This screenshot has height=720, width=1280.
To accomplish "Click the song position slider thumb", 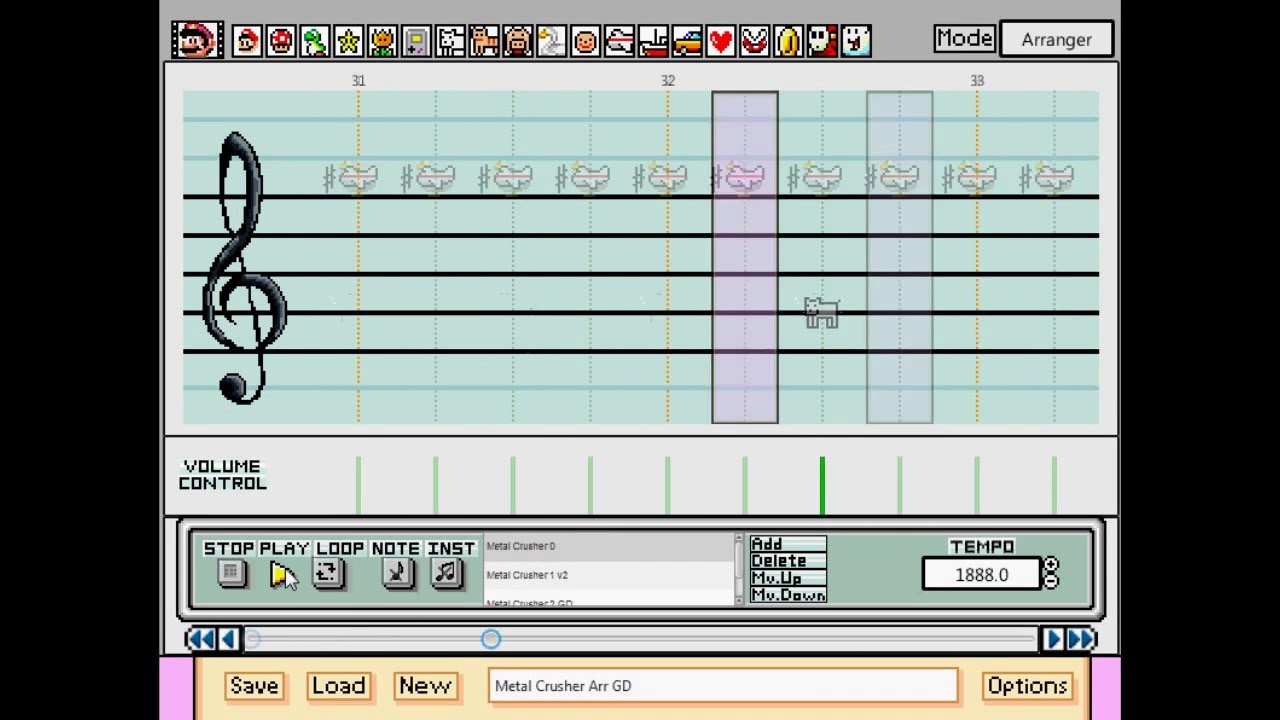I will pyautogui.click(x=490, y=639).
